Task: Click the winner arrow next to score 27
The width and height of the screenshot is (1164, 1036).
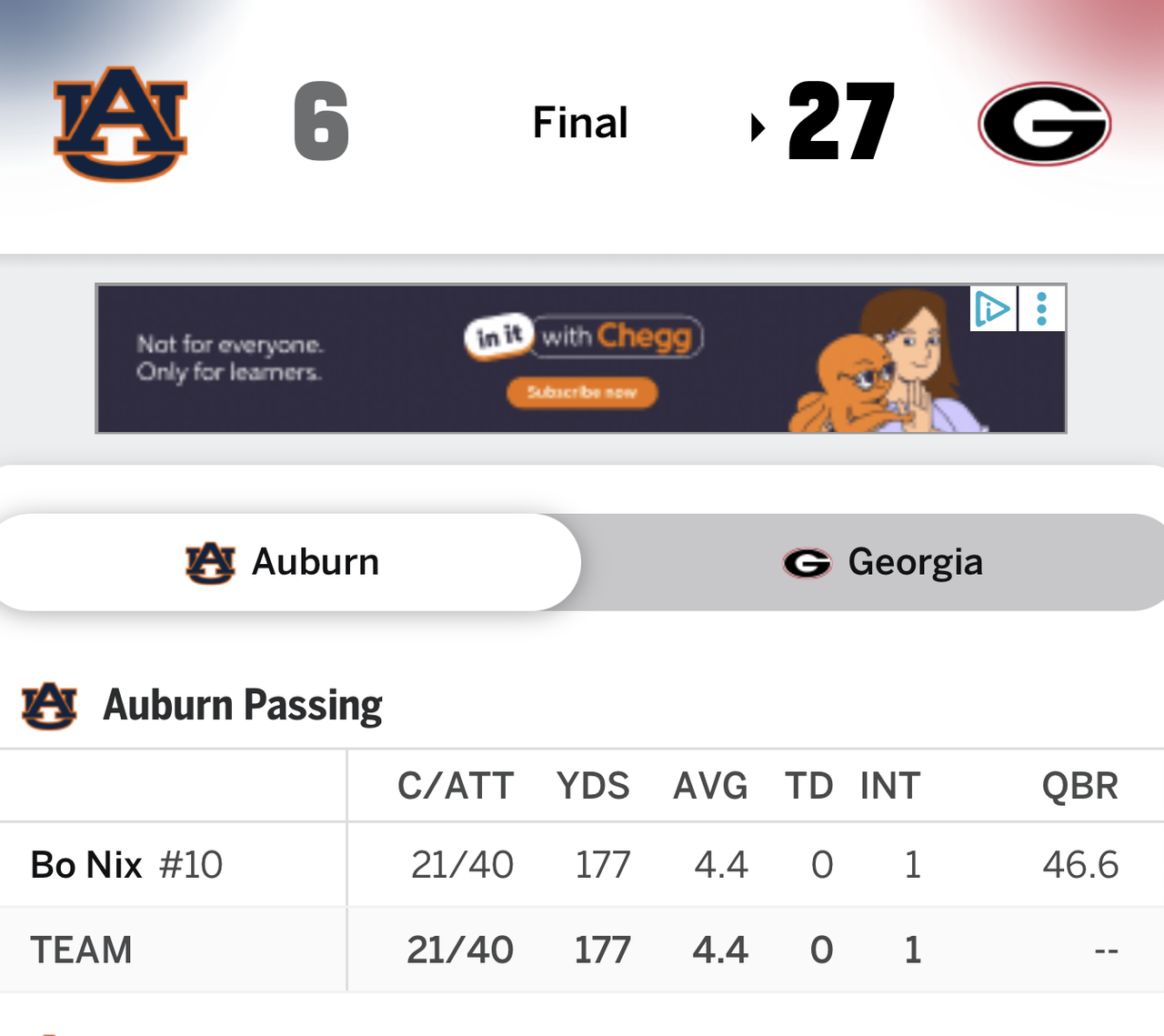Action: pos(758,127)
